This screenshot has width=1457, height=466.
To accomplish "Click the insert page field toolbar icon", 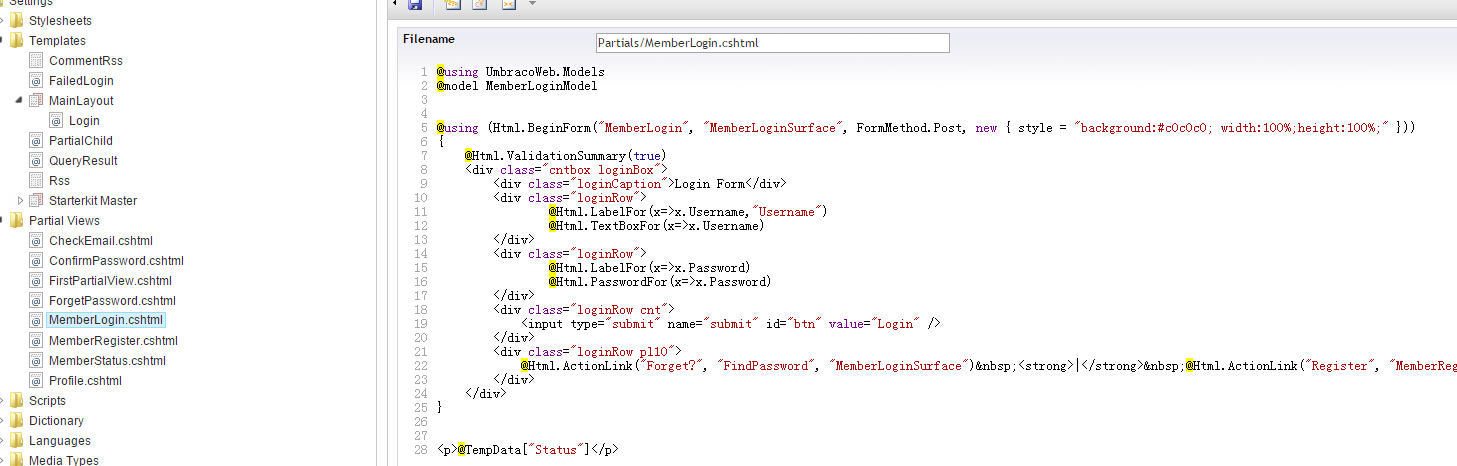I will coord(452,4).
